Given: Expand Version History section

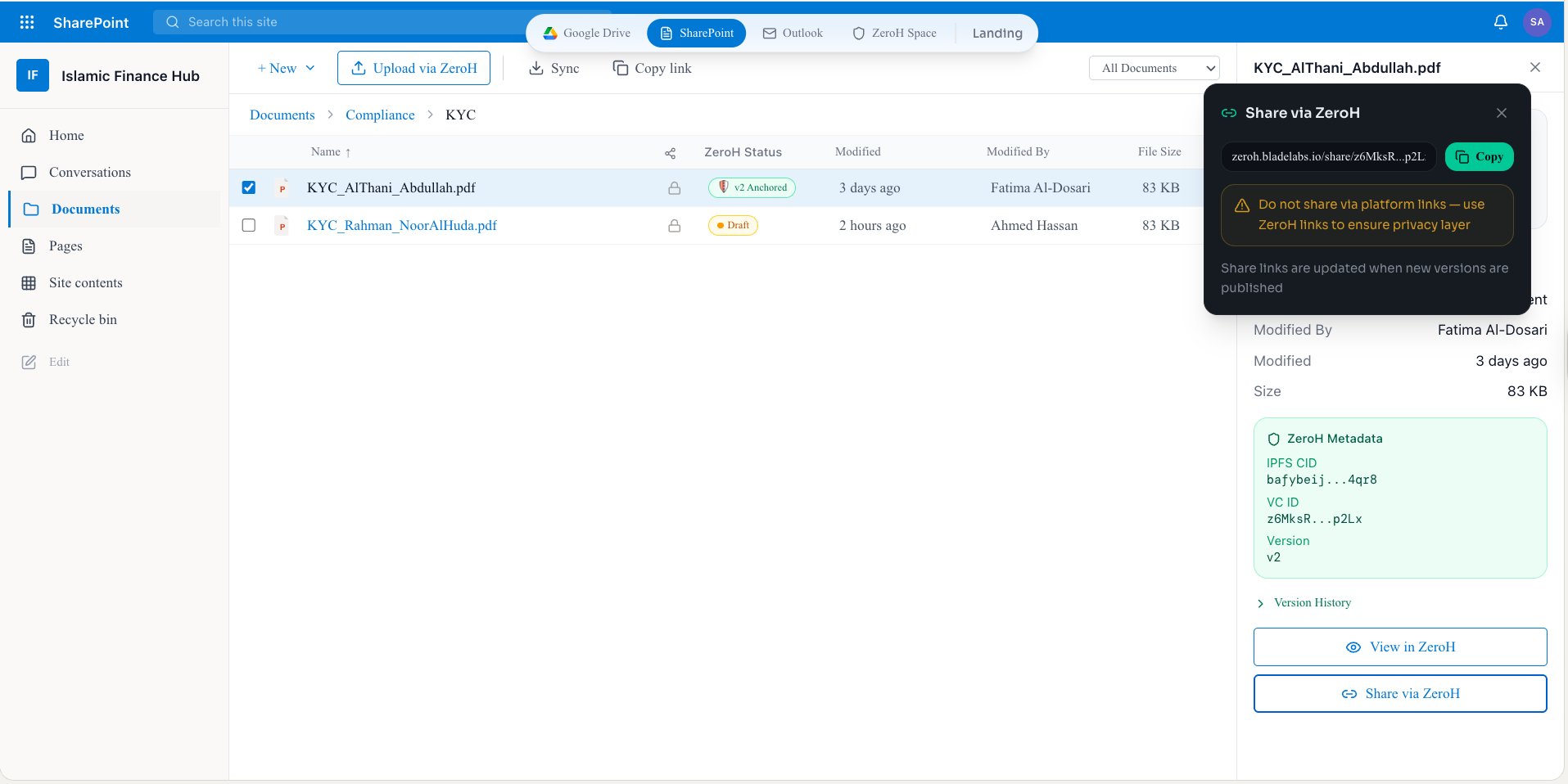Looking at the screenshot, I should click(1304, 603).
